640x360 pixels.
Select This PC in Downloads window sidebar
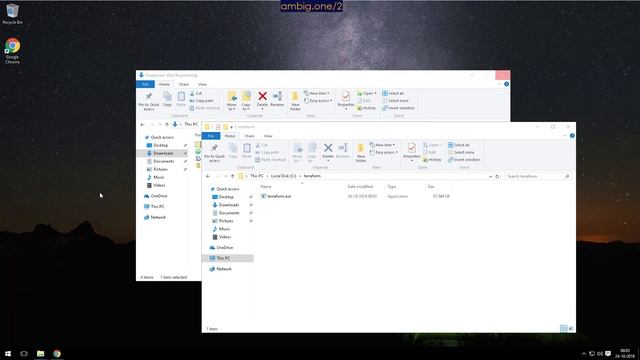[x=157, y=207]
